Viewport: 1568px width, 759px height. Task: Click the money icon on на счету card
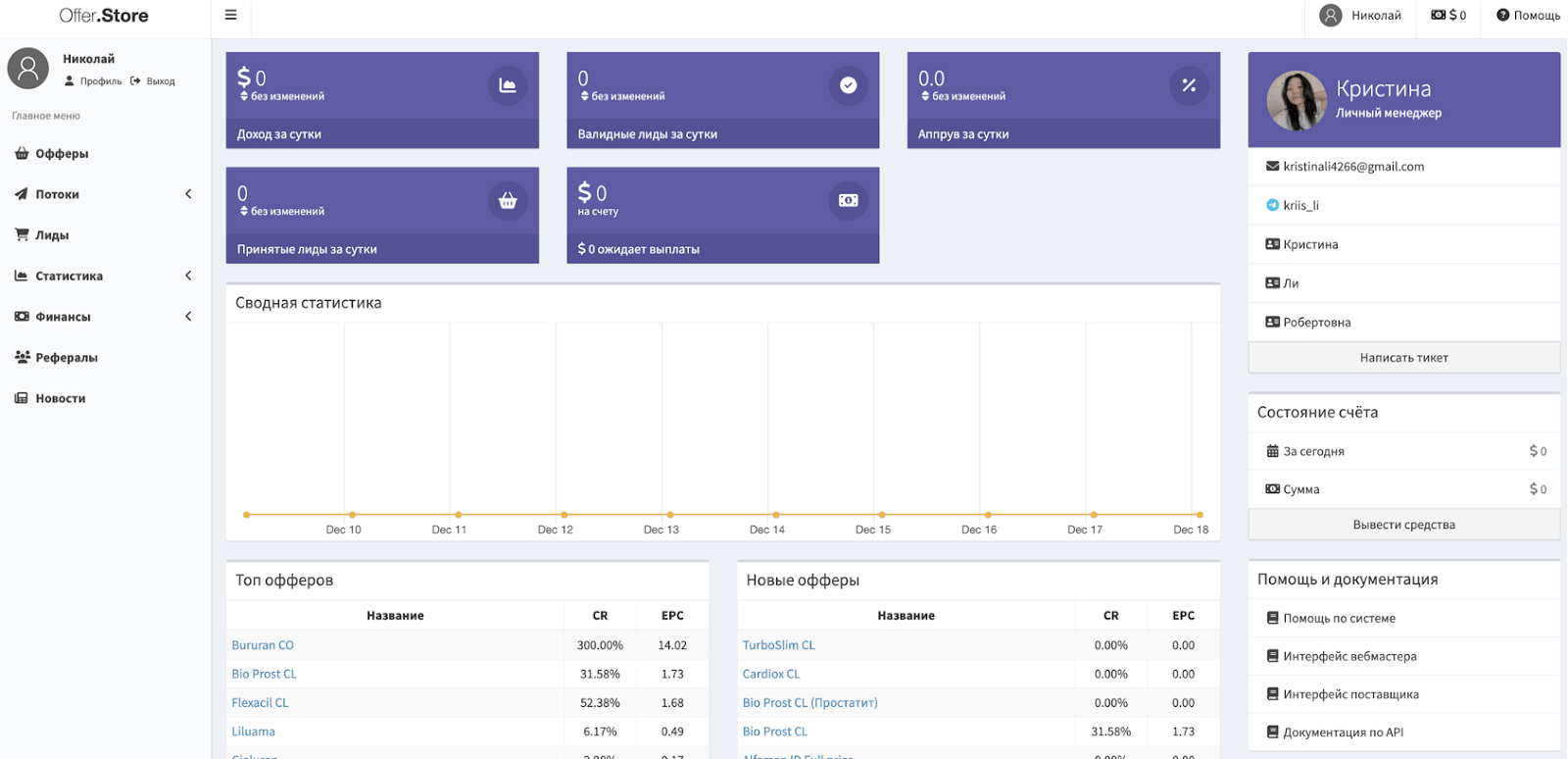[849, 200]
